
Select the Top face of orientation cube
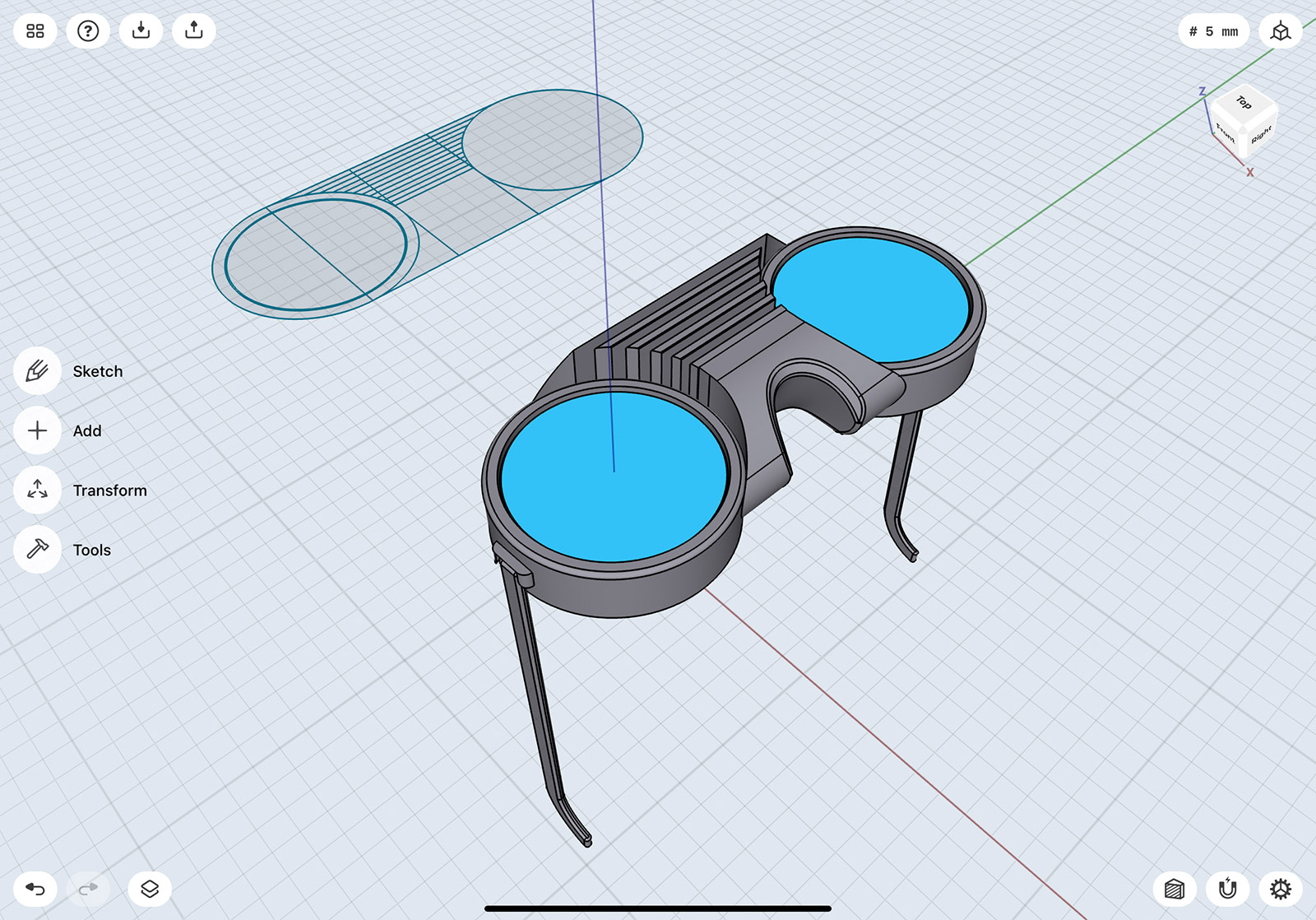[x=1244, y=103]
